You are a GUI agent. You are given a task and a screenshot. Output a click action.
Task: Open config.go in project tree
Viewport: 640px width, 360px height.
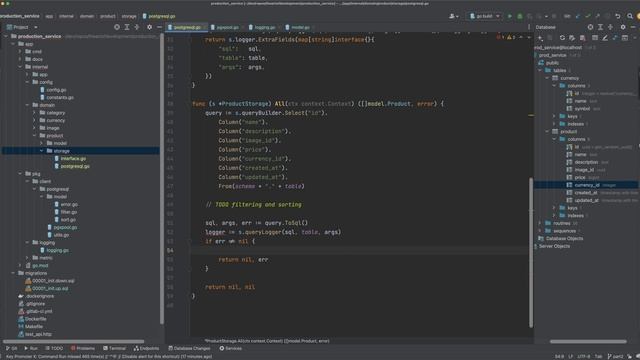click(56, 90)
